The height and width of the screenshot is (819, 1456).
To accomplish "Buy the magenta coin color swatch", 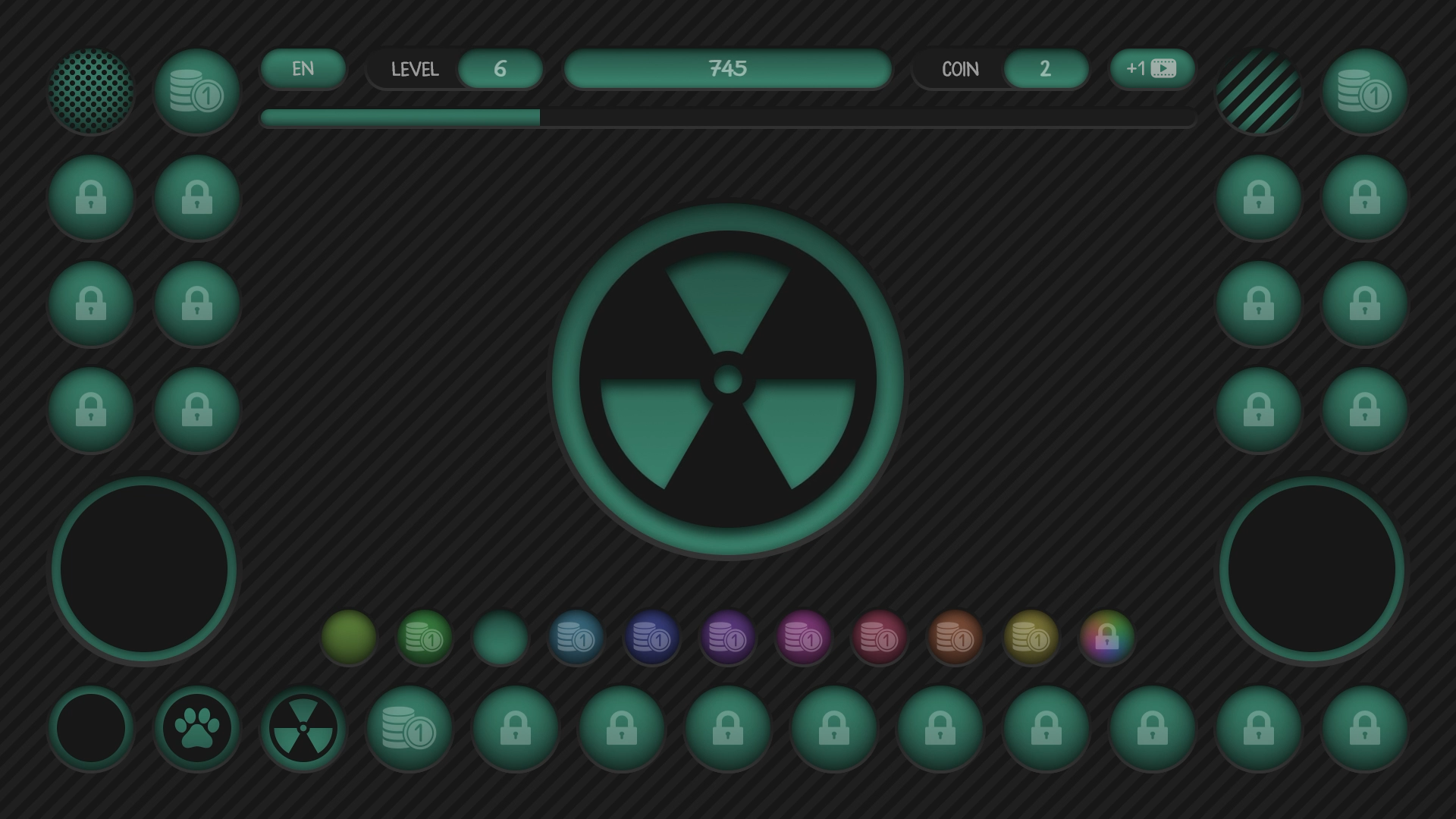I will click(x=804, y=638).
